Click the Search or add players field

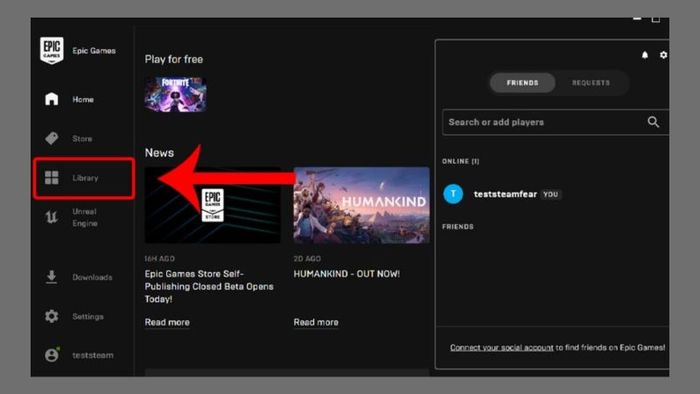(x=555, y=122)
